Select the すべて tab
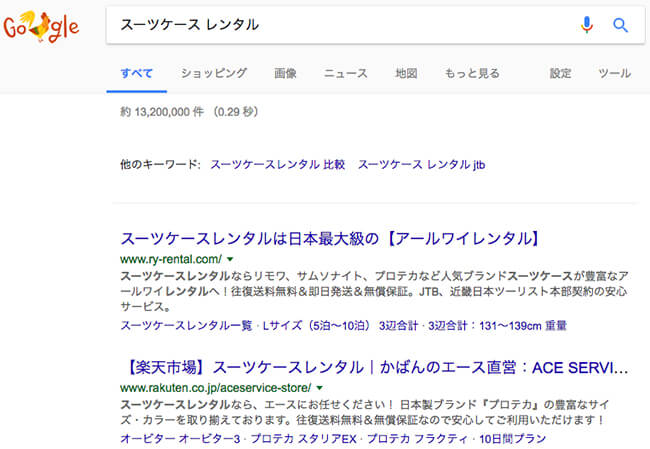The height and width of the screenshot is (449, 650). (x=136, y=74)
